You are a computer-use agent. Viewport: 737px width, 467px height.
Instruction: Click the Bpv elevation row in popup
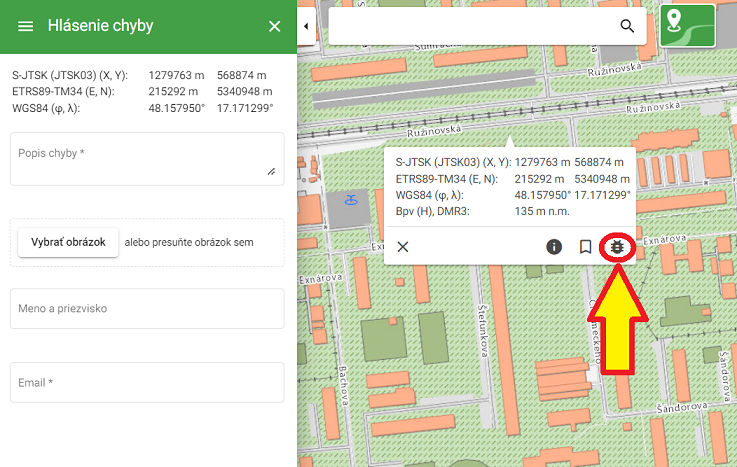click(510, 212)
